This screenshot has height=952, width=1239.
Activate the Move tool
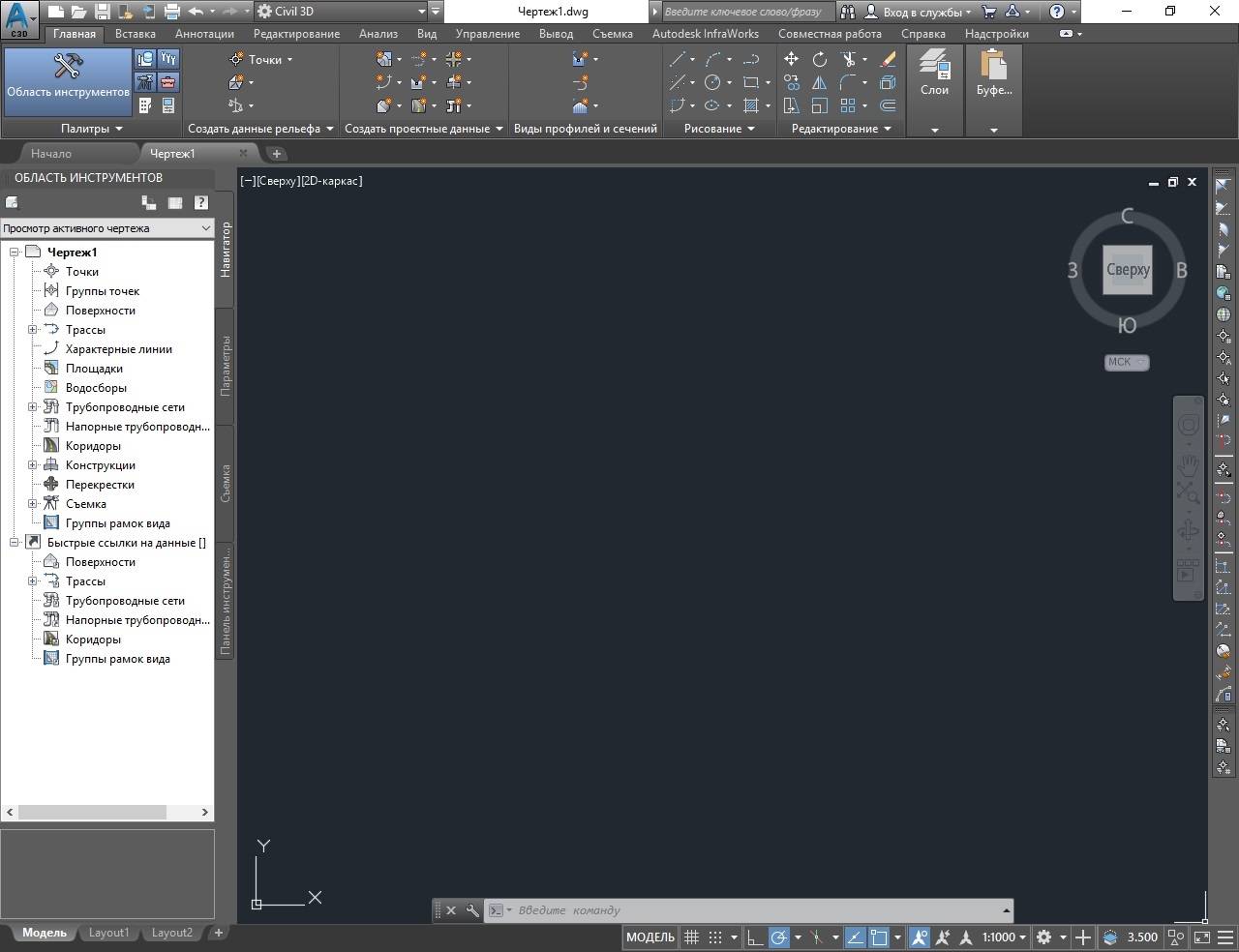pos(792,59)
